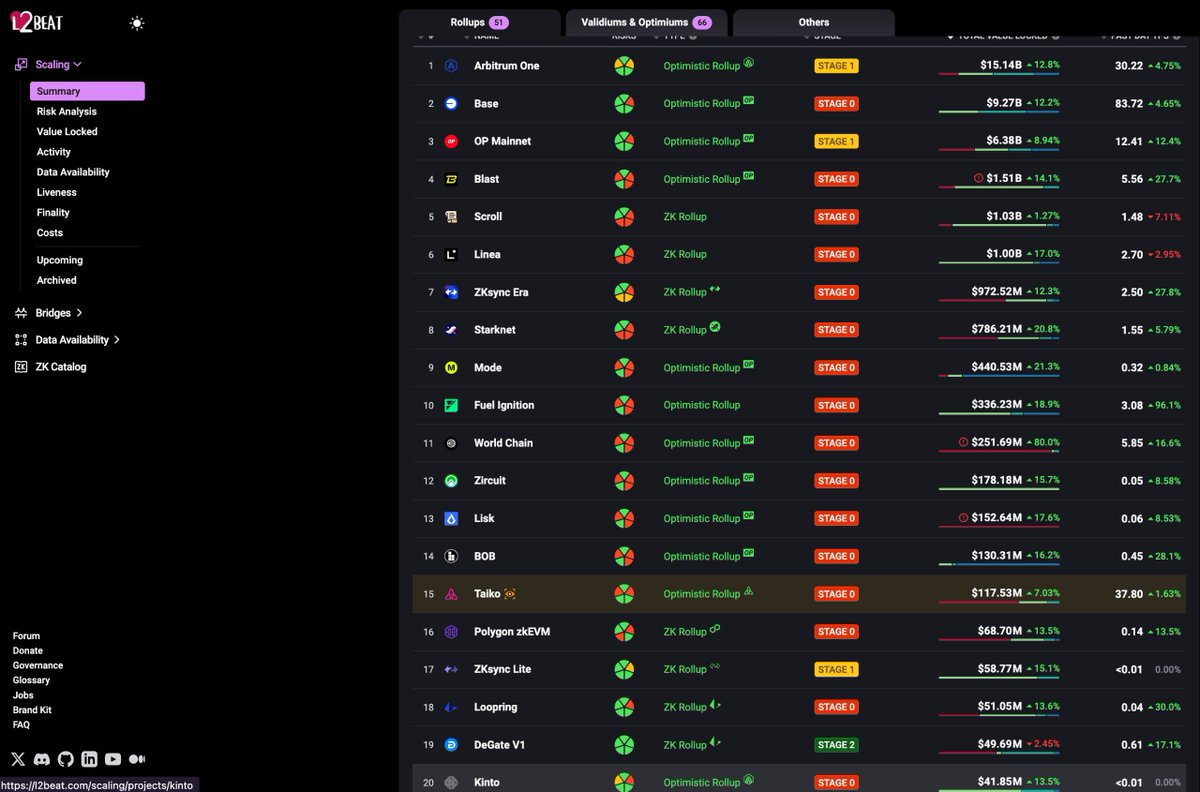Click the OP Mainnet project logo
The height and width of the screenshot is (792, 1200).
pyautogui.click(x=452, y=142)
